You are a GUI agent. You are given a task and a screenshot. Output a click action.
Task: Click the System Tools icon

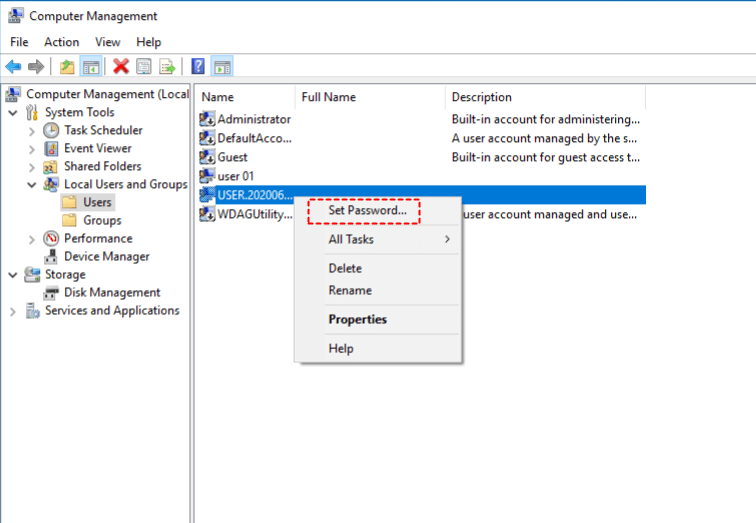[32, 112]
